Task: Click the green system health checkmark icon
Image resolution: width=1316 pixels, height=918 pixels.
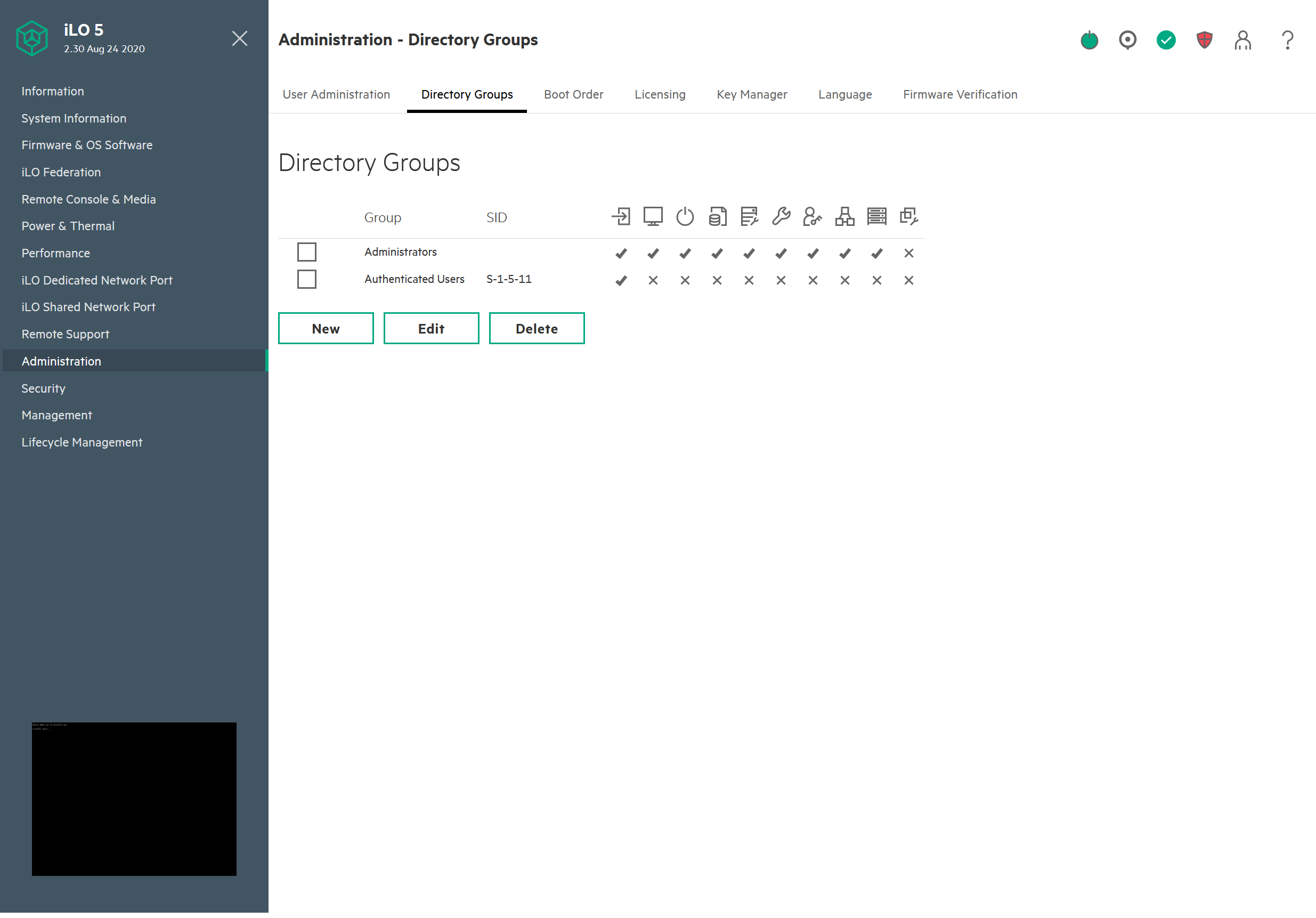Action: 1166,39
